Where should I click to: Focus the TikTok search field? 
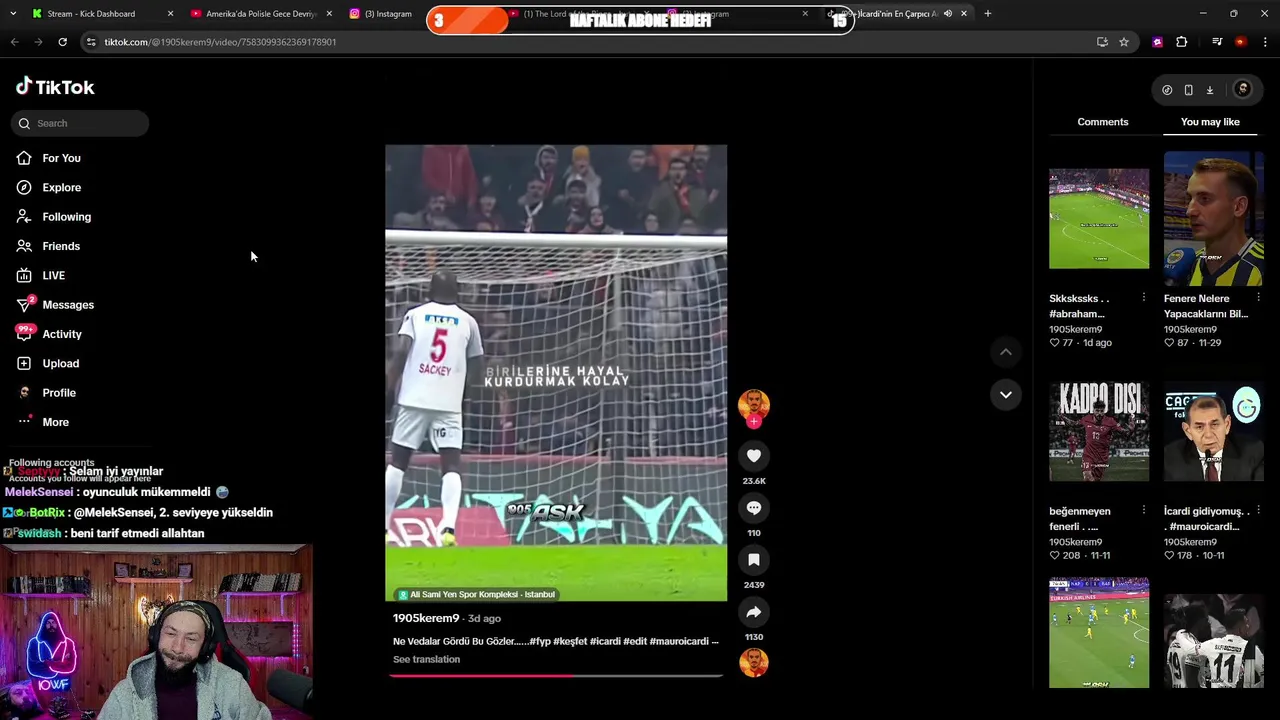click(x=82, y=123)
